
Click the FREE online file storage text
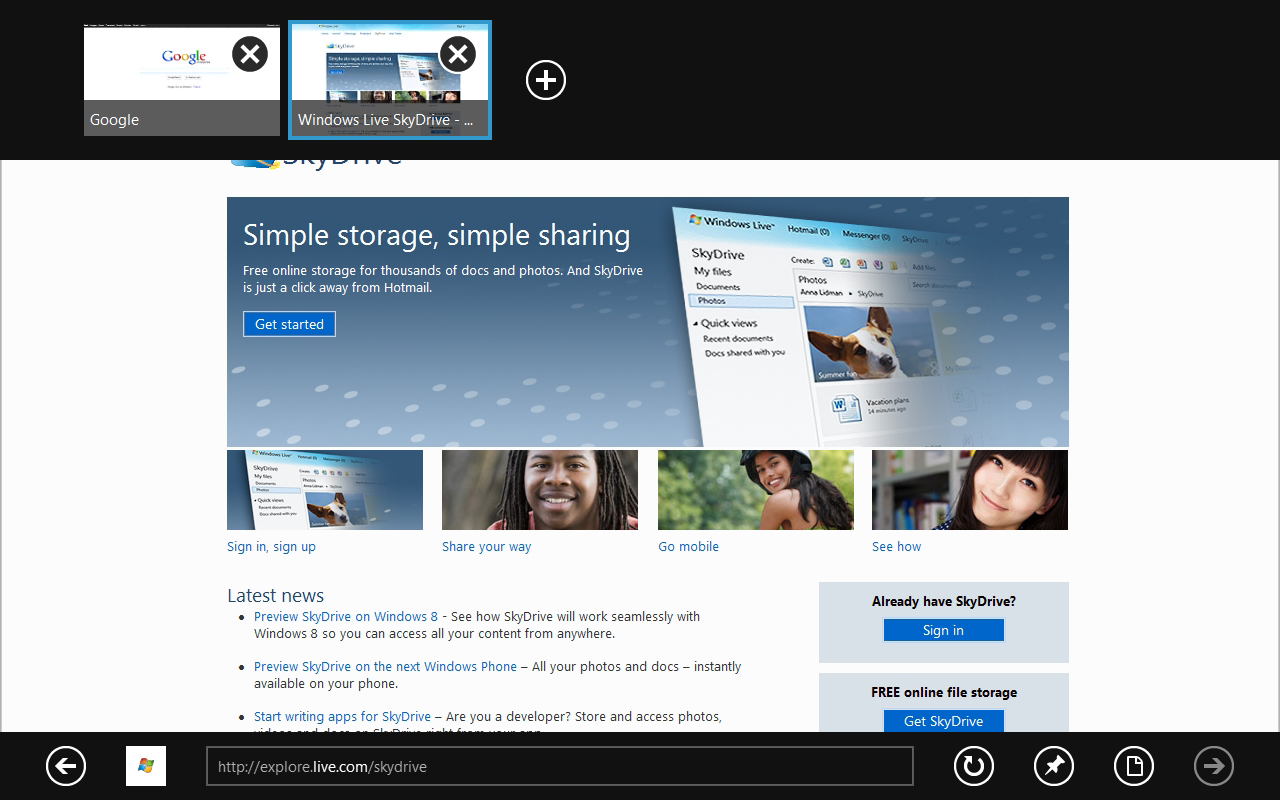click(x=944, y=692)
